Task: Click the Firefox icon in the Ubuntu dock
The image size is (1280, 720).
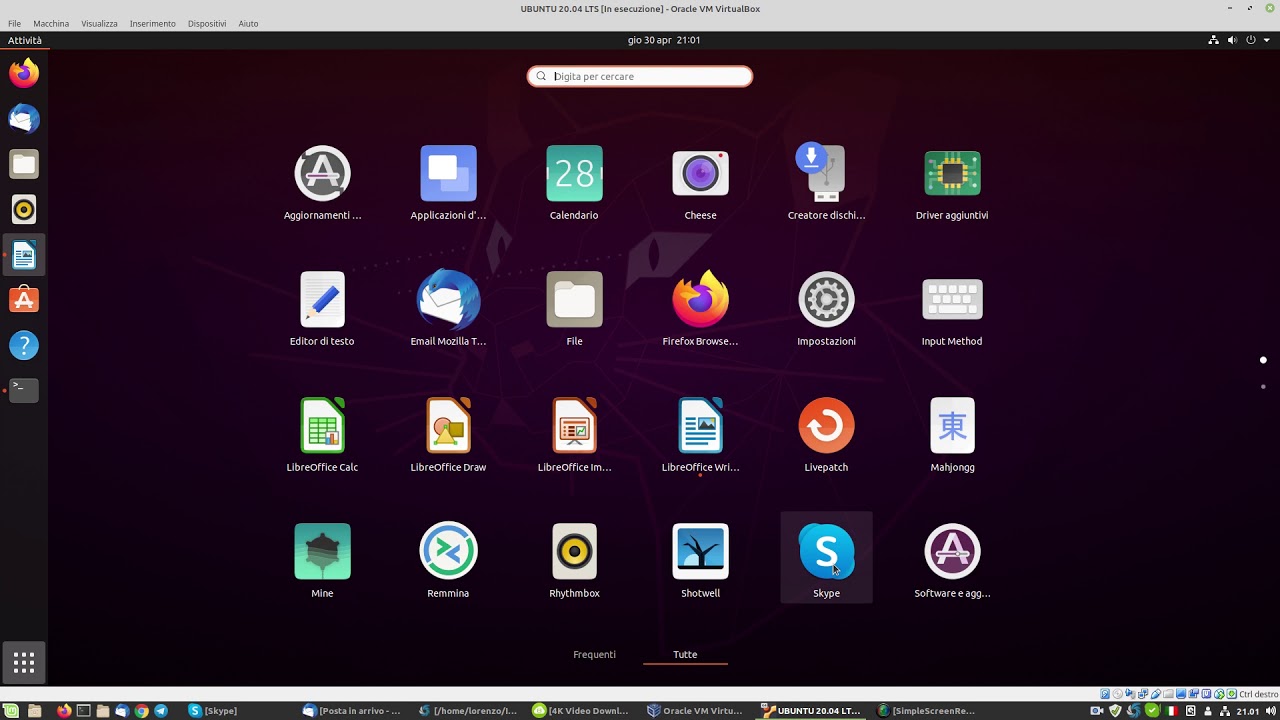Action: point(24,73)
